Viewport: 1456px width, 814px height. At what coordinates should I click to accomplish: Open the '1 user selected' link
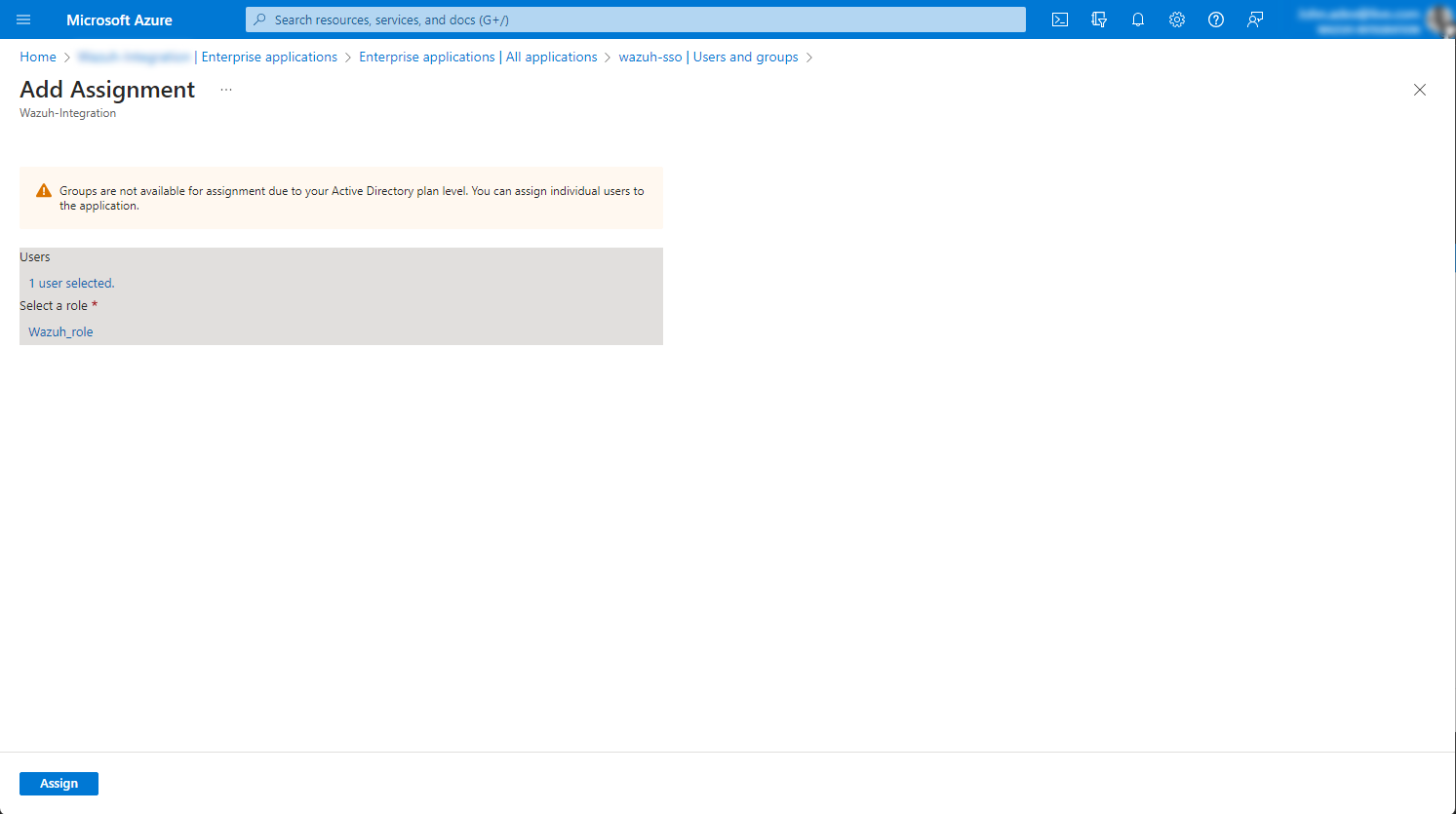pyautogui.click(x=71, y=284)
